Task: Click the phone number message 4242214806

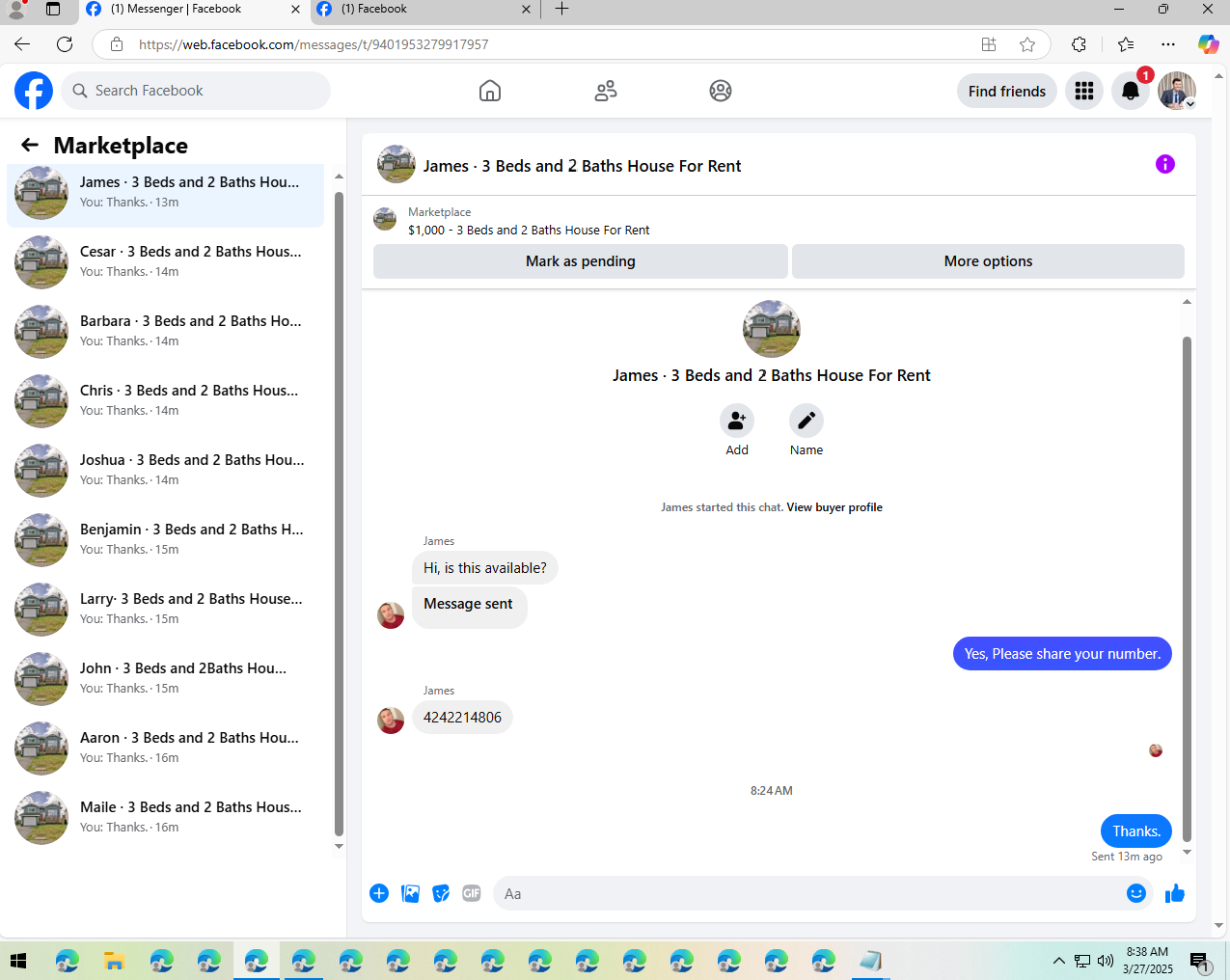Action: click(462, 718)
